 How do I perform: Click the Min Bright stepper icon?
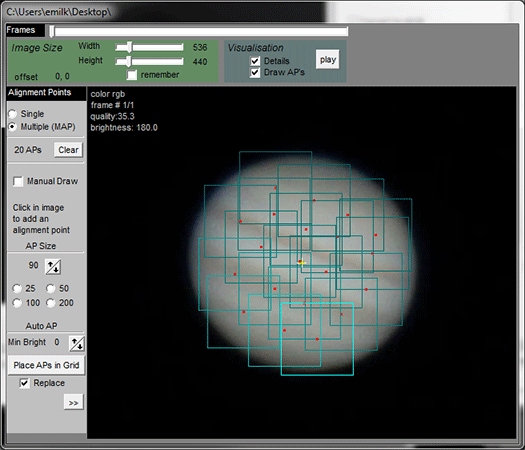(x=77, y=344)
